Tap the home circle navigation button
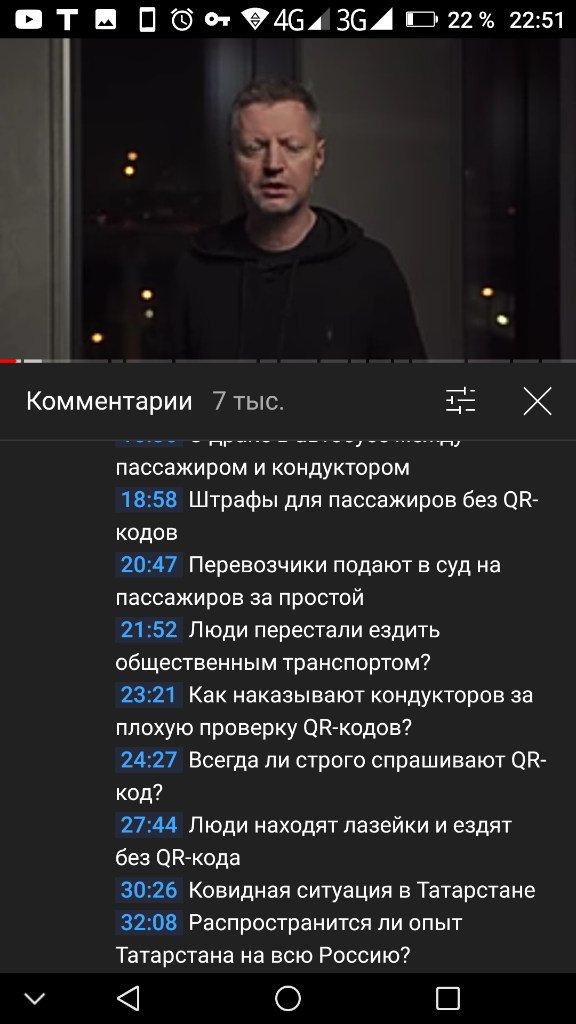This screenshot has width=576, height=1024. 287,998
